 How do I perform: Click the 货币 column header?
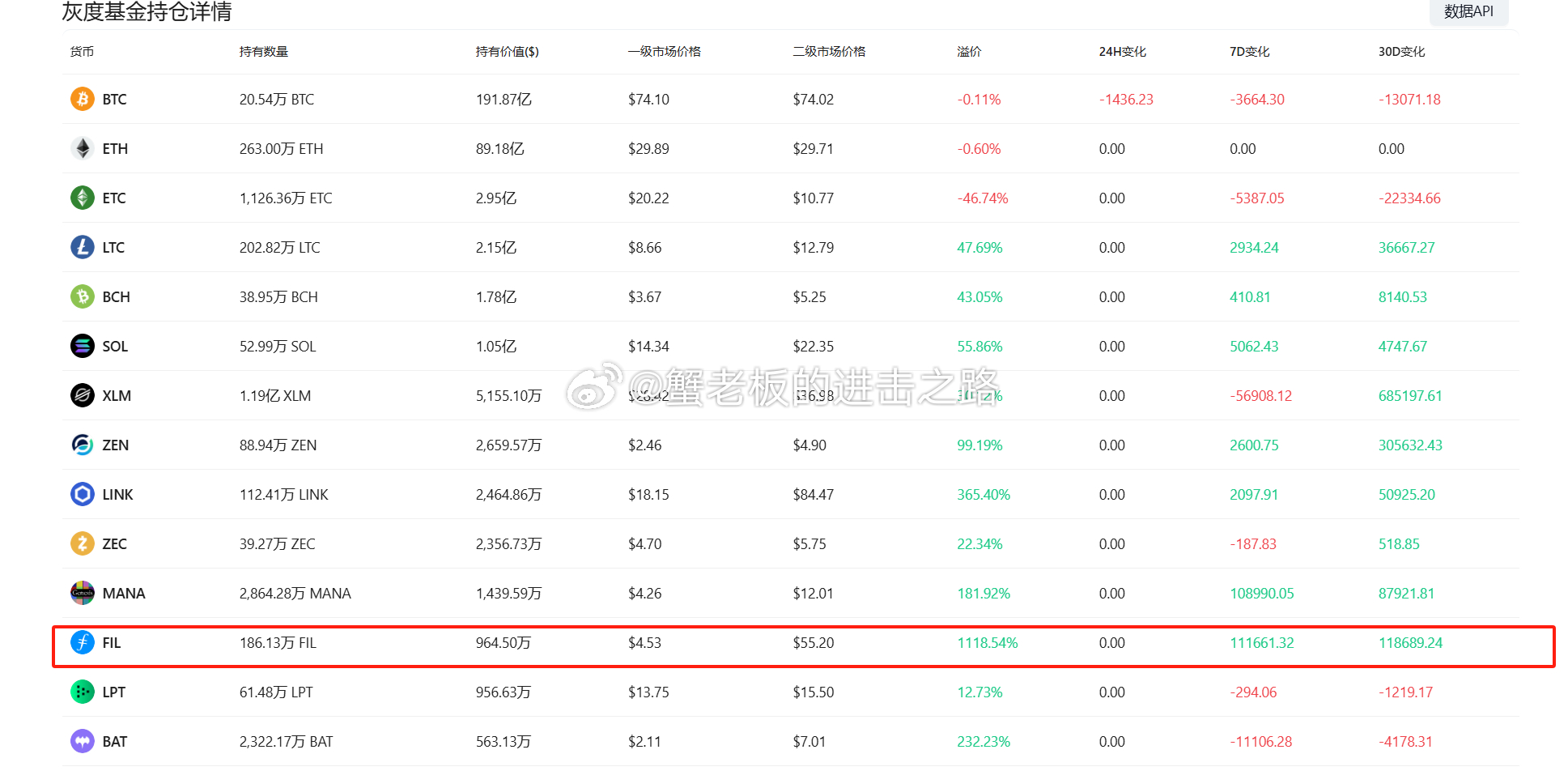82,51
